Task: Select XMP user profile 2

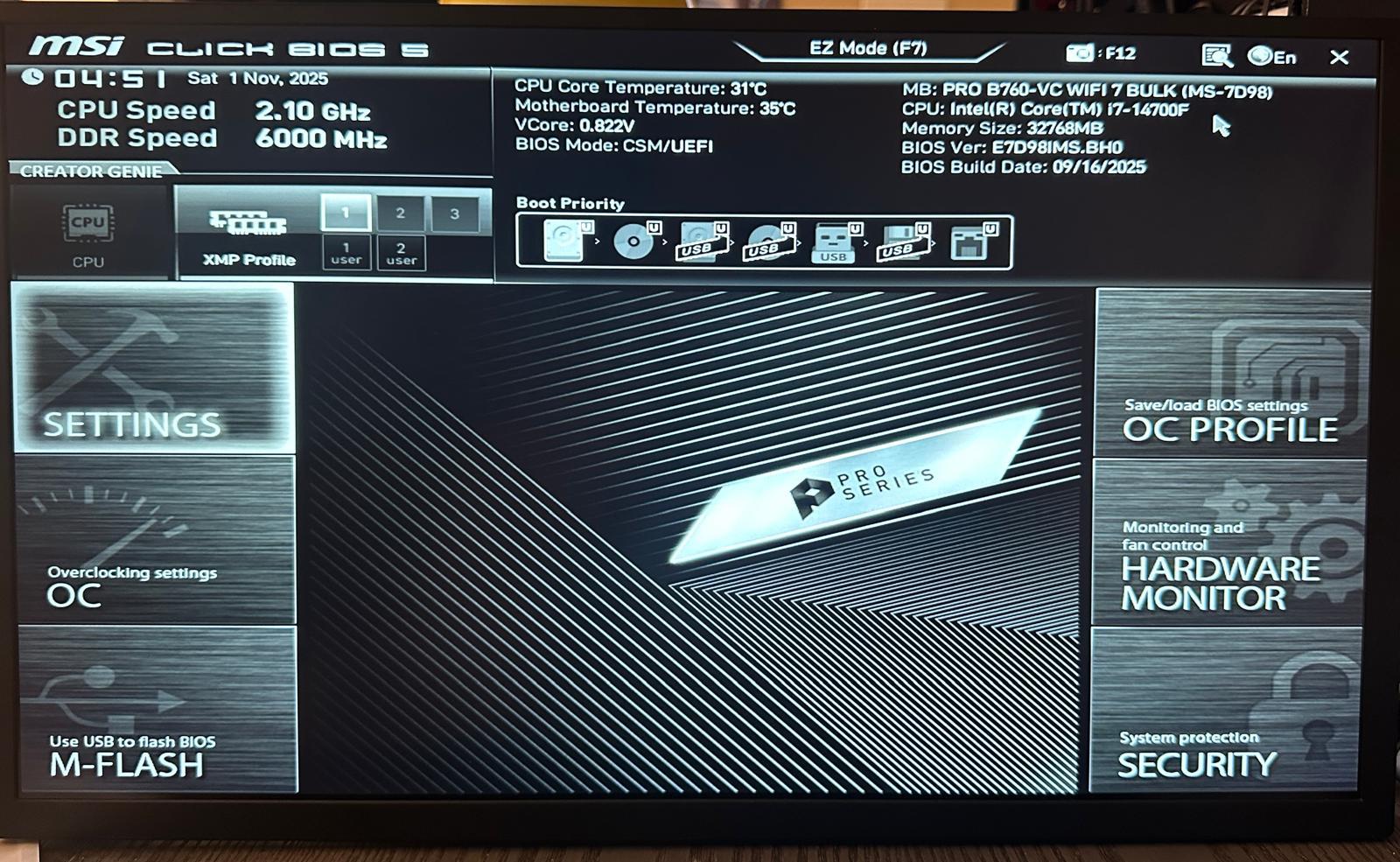Action: (x=401, y=253)
